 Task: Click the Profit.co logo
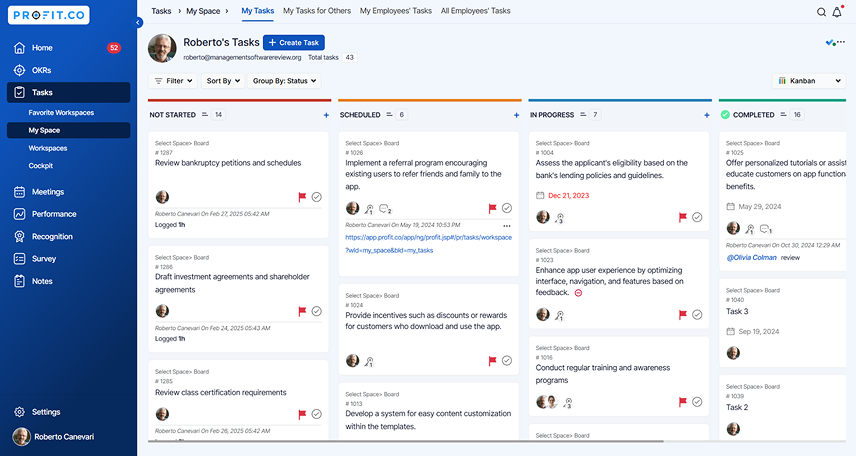(49, 15)
